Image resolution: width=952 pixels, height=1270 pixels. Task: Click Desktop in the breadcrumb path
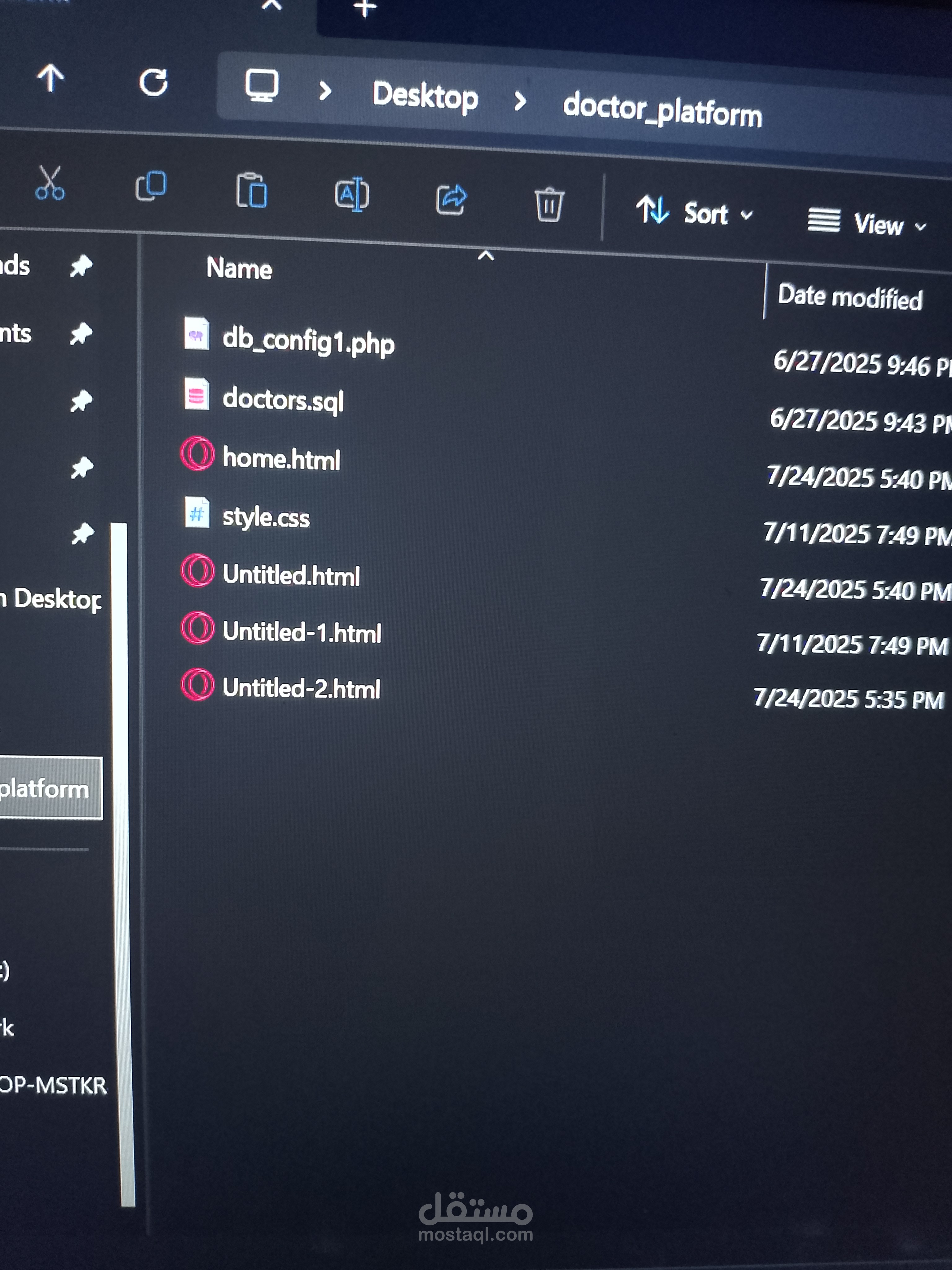(425, 95)
